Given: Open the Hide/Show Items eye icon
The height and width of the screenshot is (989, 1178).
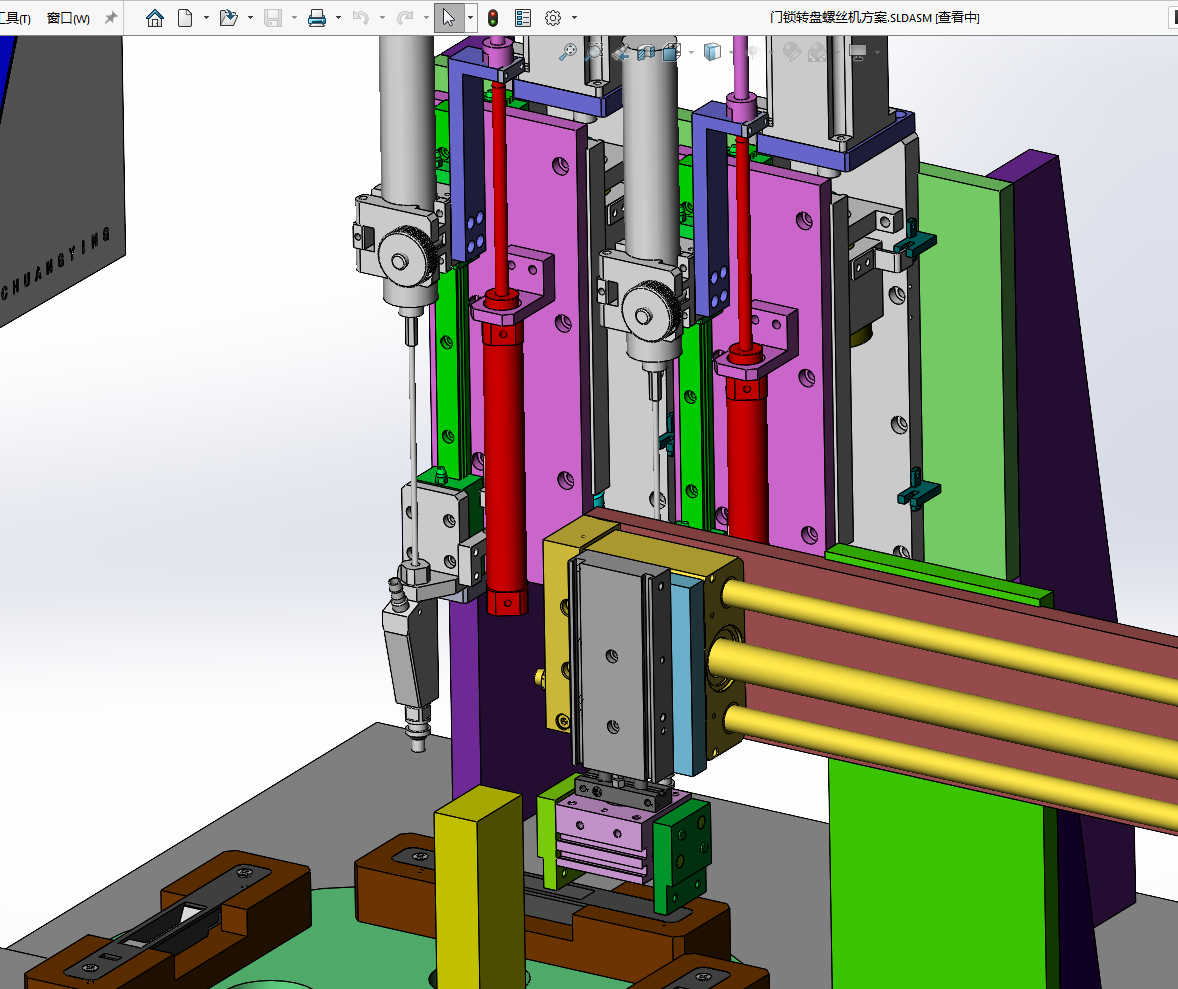Looking at the screenshot, I should coord(752,52).
